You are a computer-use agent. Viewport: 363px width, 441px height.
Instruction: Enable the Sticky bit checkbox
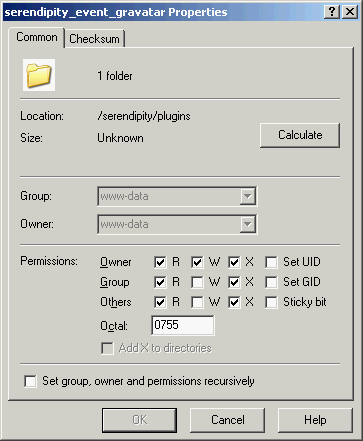pos(271,303)
